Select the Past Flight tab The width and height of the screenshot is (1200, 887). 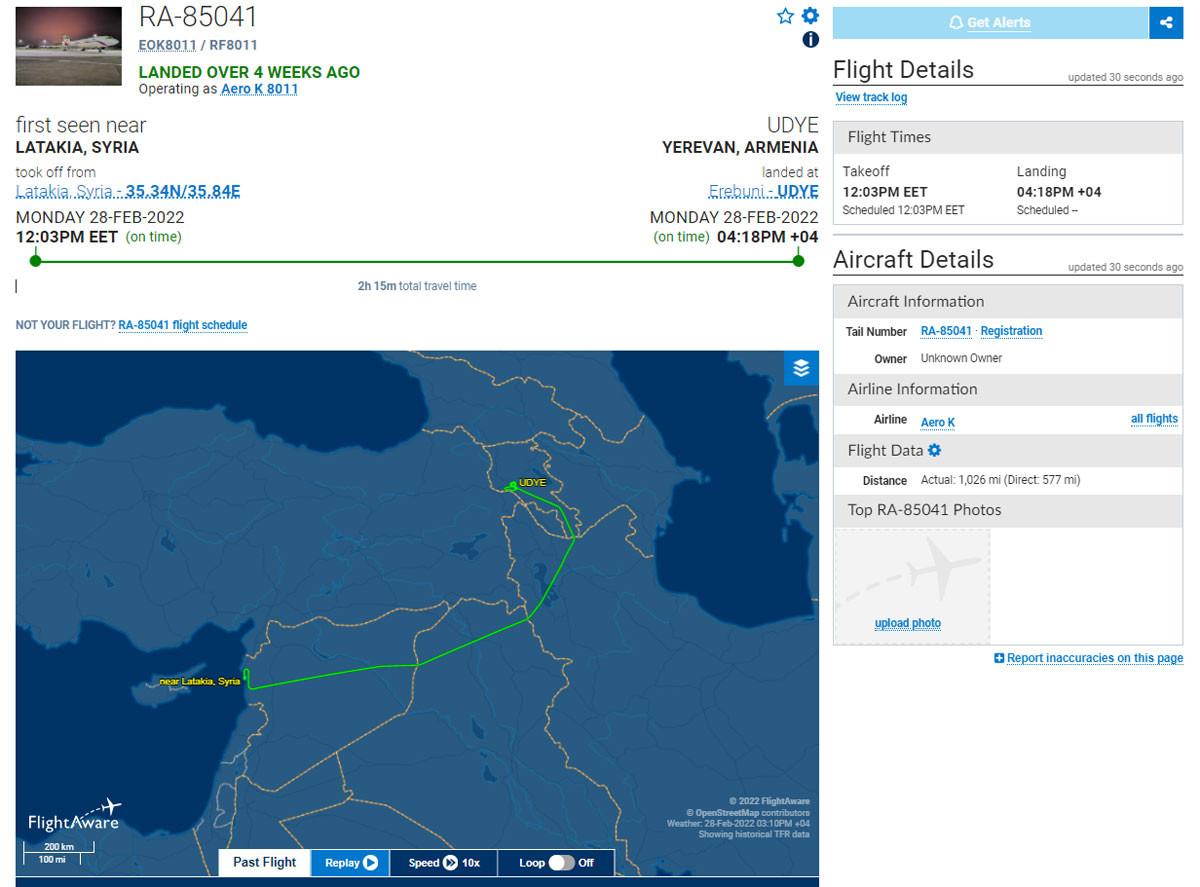(x=265, y=862)
